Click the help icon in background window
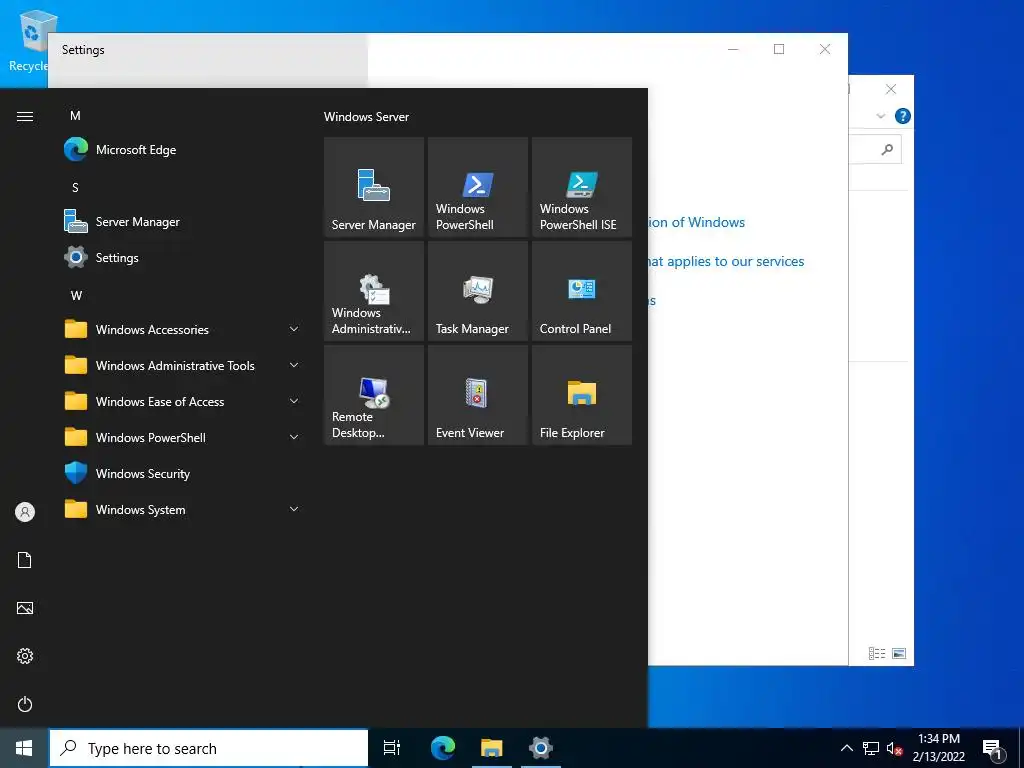1024x768 pixels. pyautogui.click(x=903, y=116)
